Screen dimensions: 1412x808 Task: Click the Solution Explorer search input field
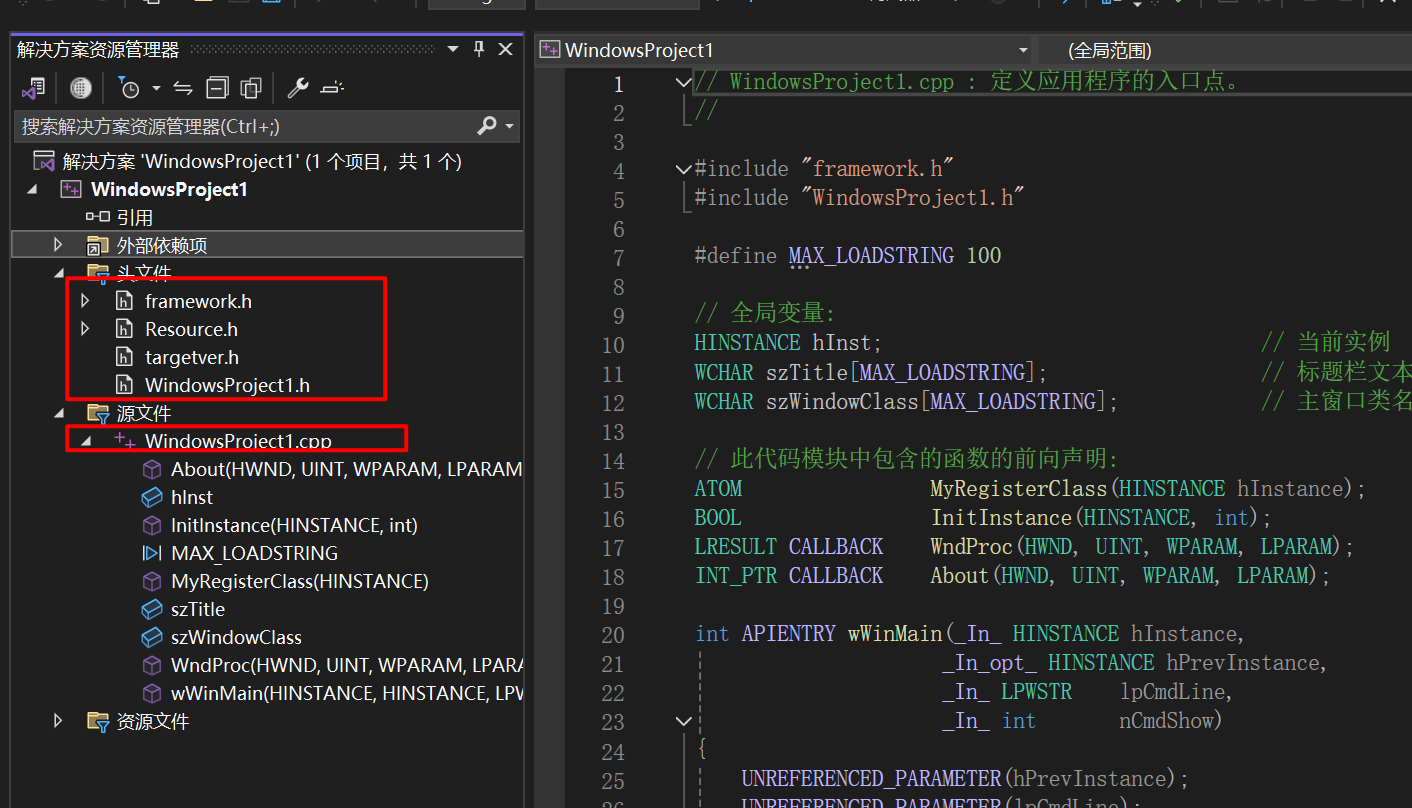(240, 126)
